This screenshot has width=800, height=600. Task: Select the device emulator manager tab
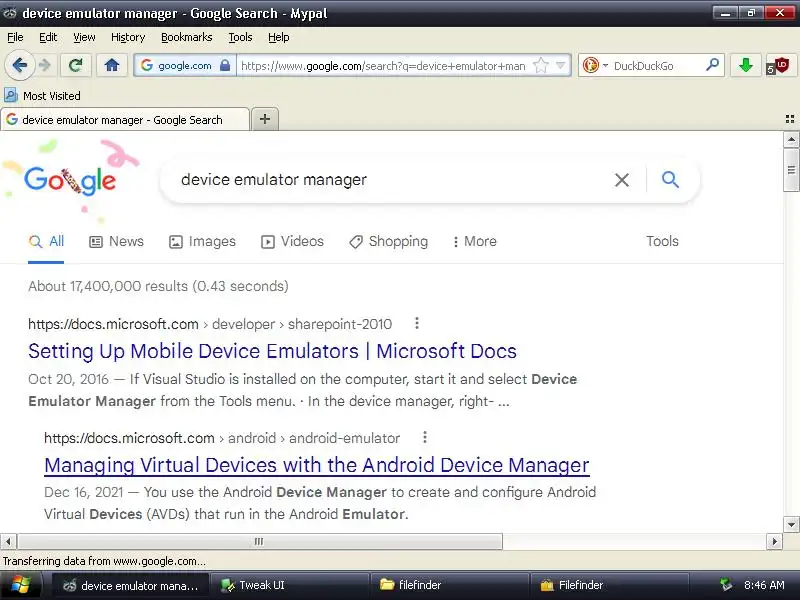(x=125, y=119)
